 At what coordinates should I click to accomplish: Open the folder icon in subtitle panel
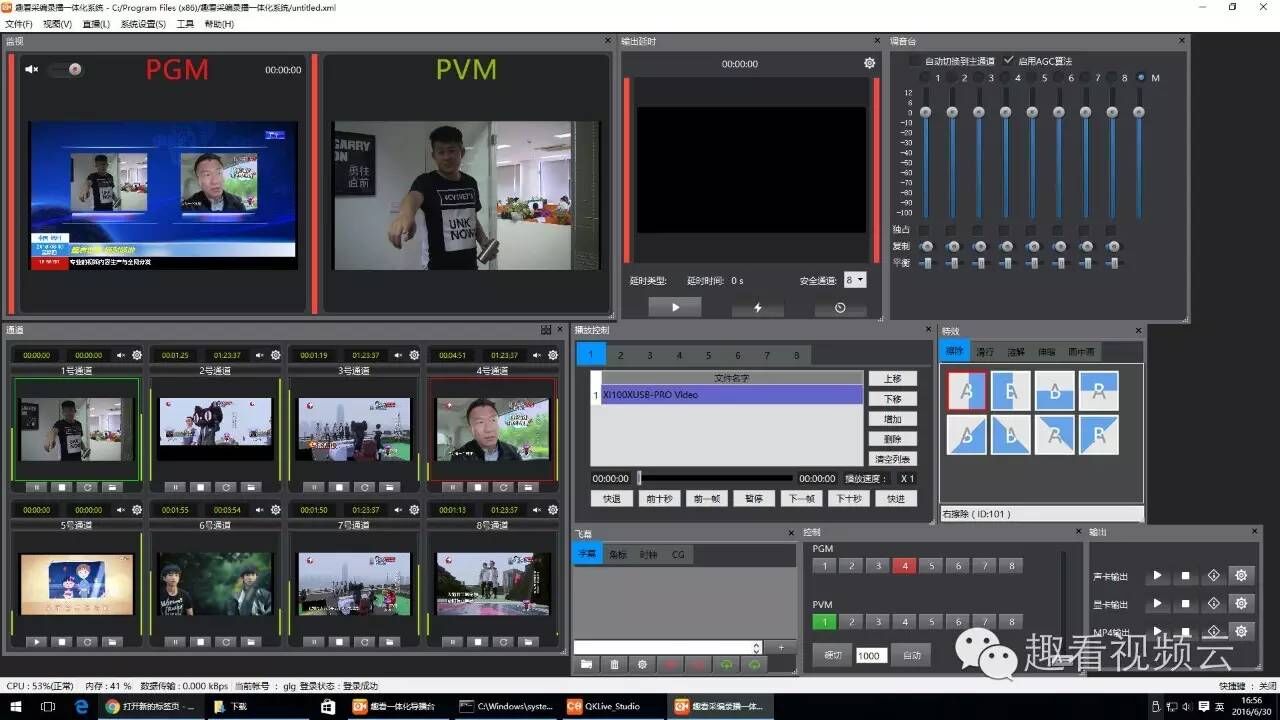[x=586, y=664]
